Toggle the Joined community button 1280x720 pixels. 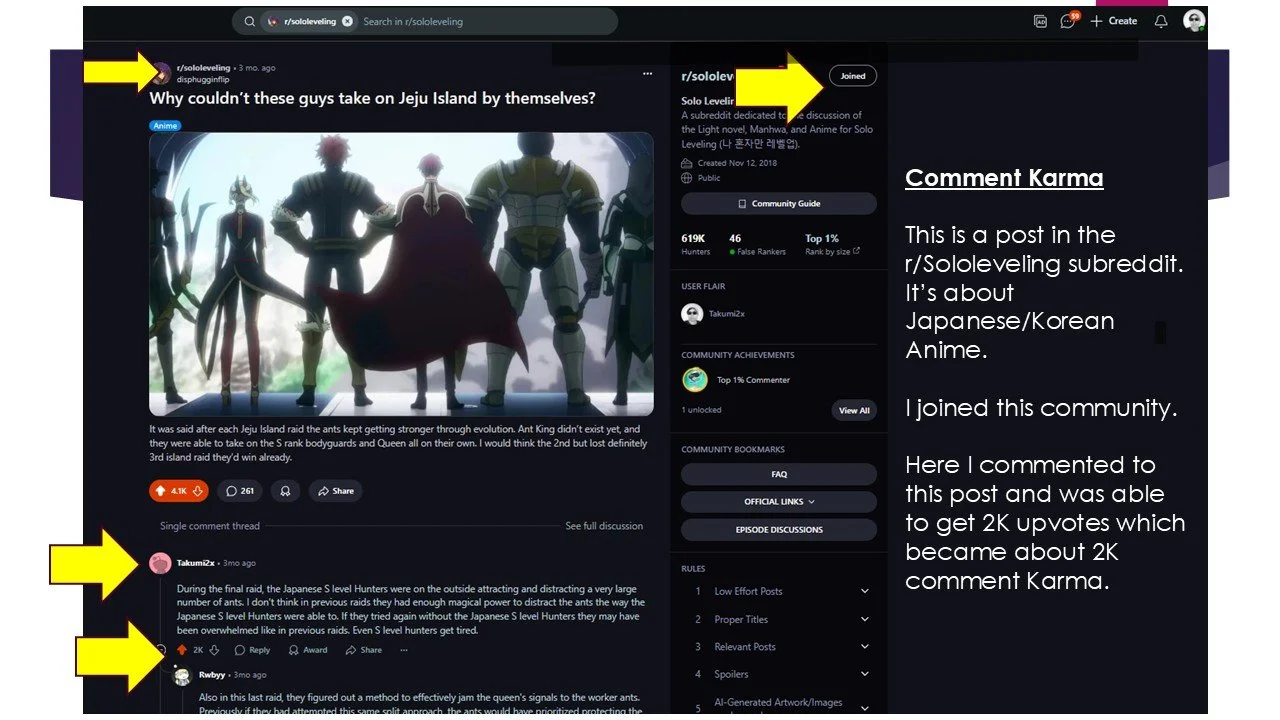pos(853,76)
